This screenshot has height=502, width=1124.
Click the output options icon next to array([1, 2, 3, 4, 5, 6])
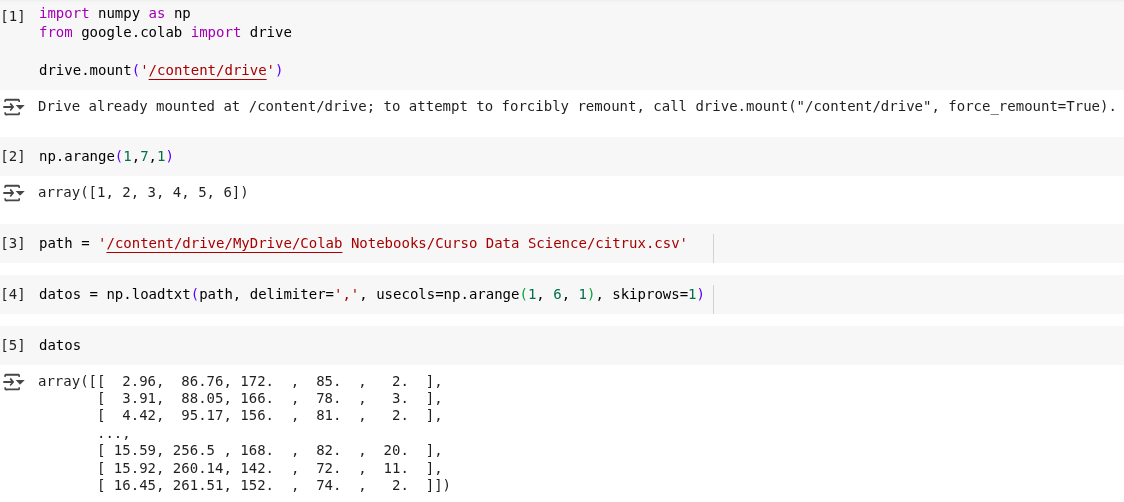(x=13, y=192)
